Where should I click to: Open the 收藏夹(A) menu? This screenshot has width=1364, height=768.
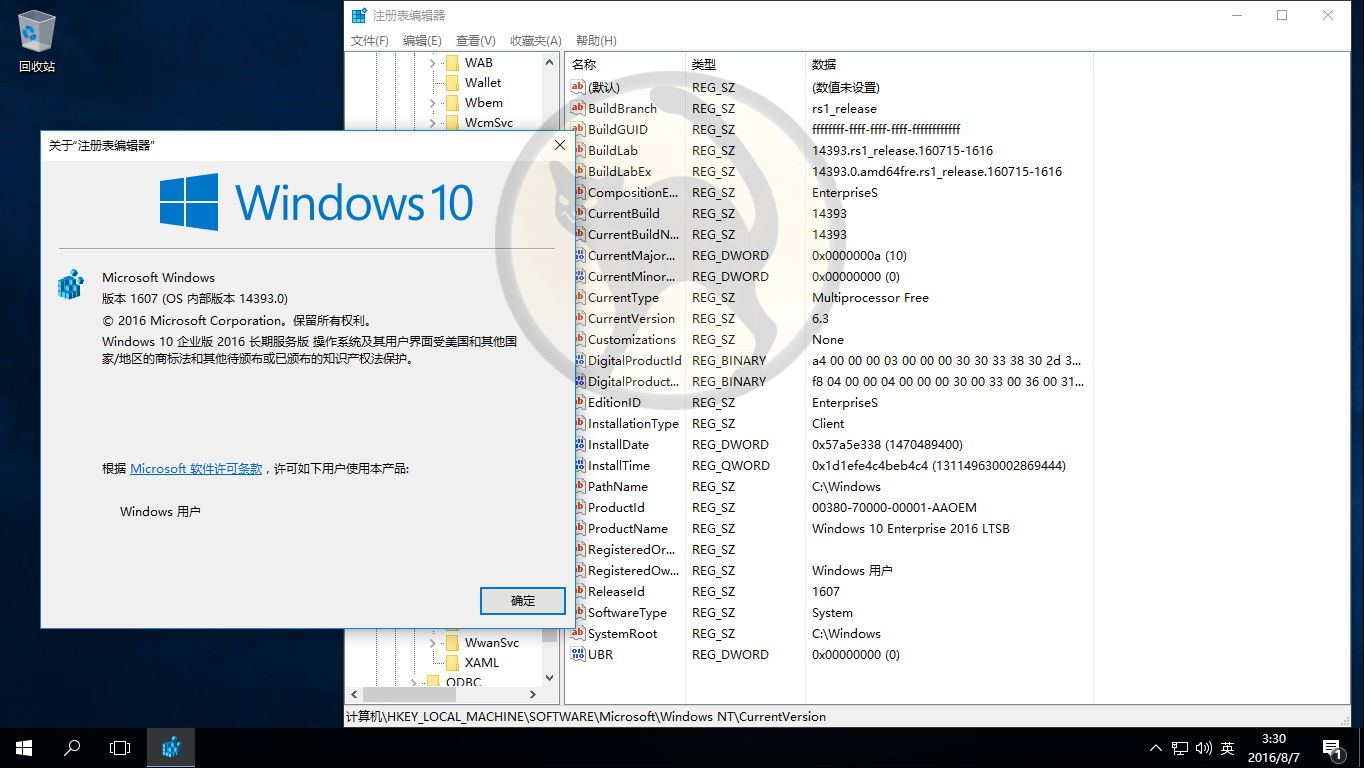coord(536,40)
